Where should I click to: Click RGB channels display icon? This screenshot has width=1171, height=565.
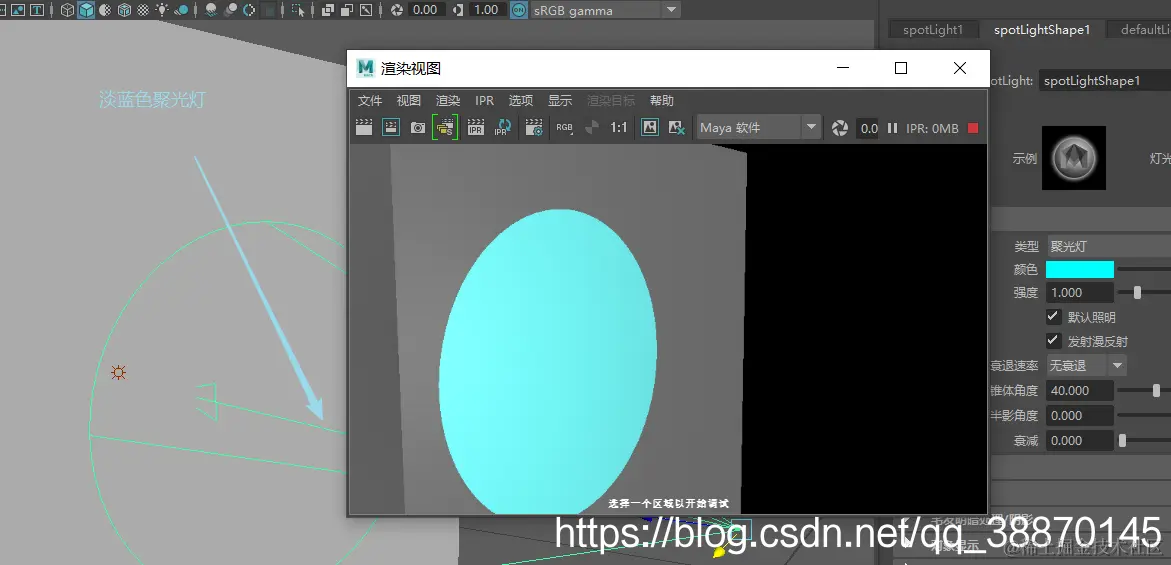click(565, 128)
